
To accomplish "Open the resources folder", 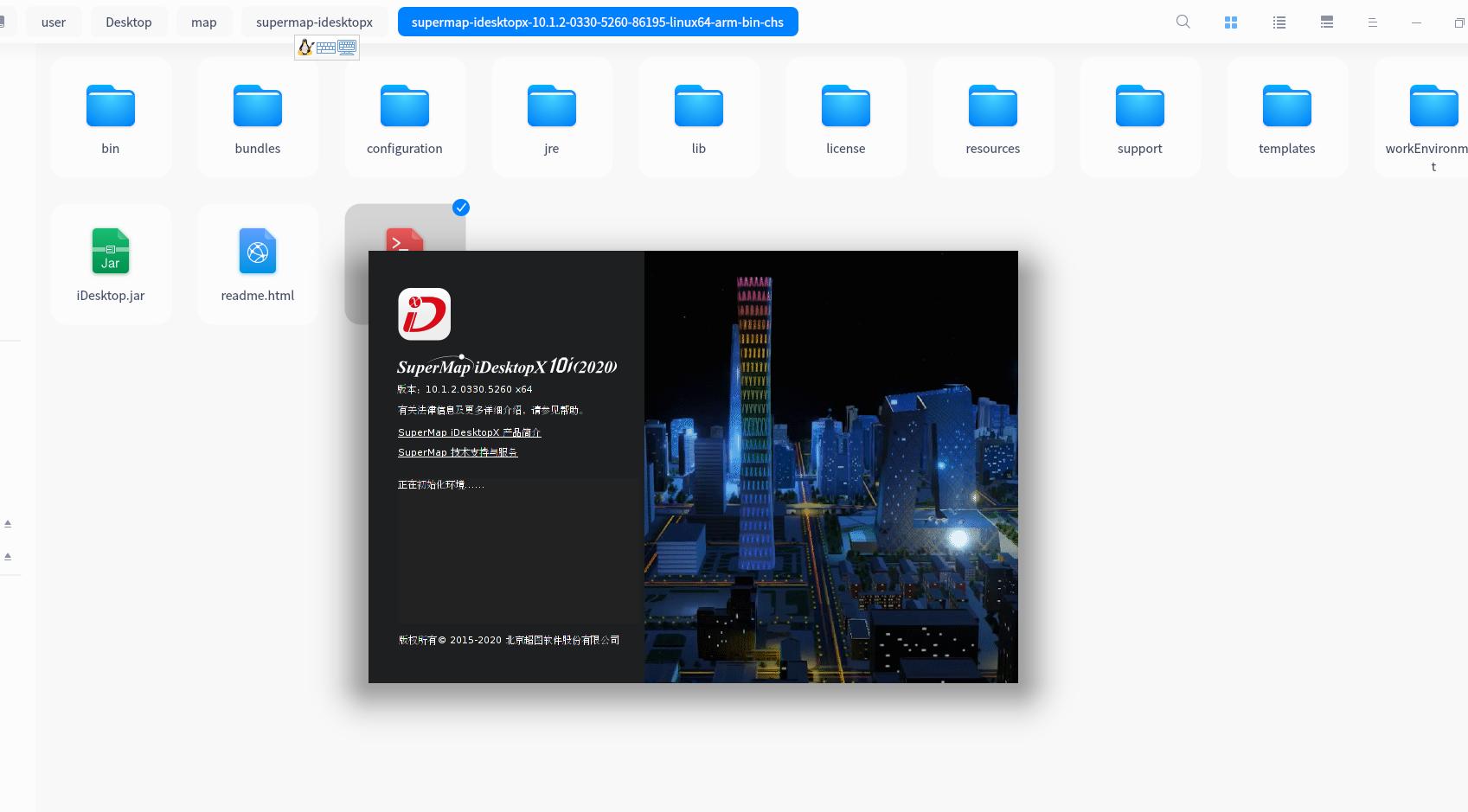I will [993, 118].
